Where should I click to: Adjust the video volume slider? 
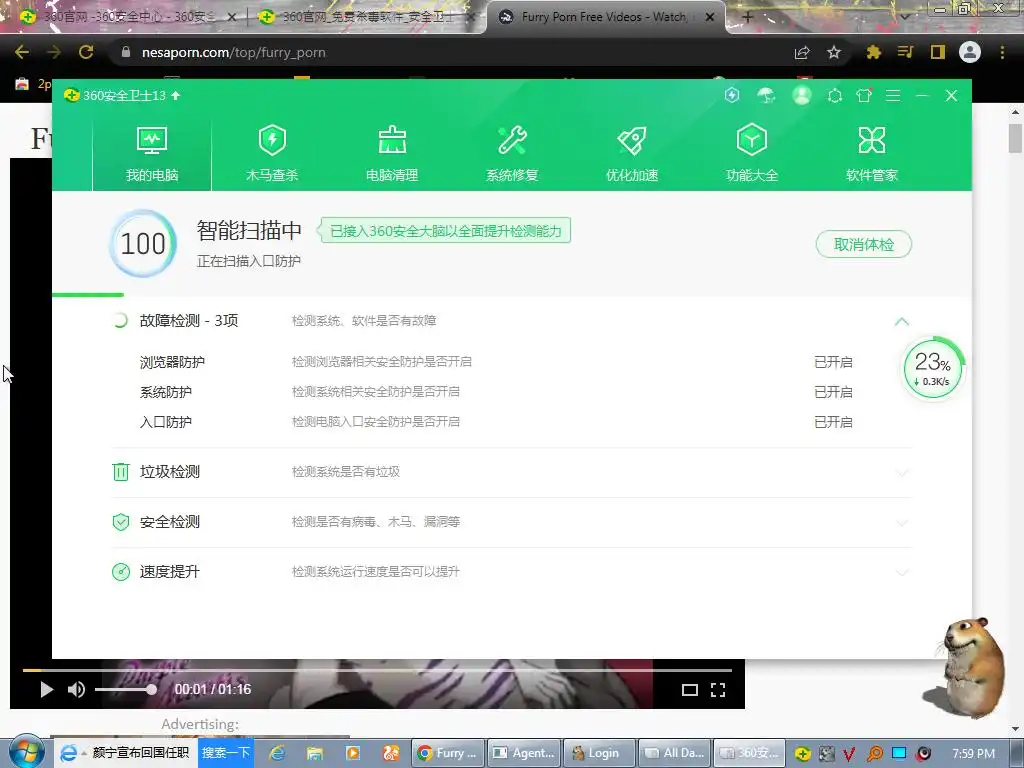click(125, 690)
